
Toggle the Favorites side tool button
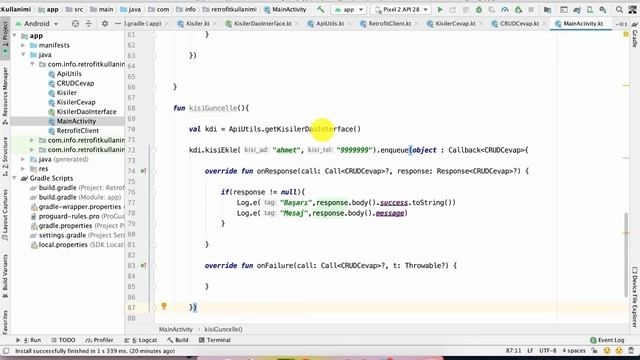pyautogui.click(x=5, y=322)
